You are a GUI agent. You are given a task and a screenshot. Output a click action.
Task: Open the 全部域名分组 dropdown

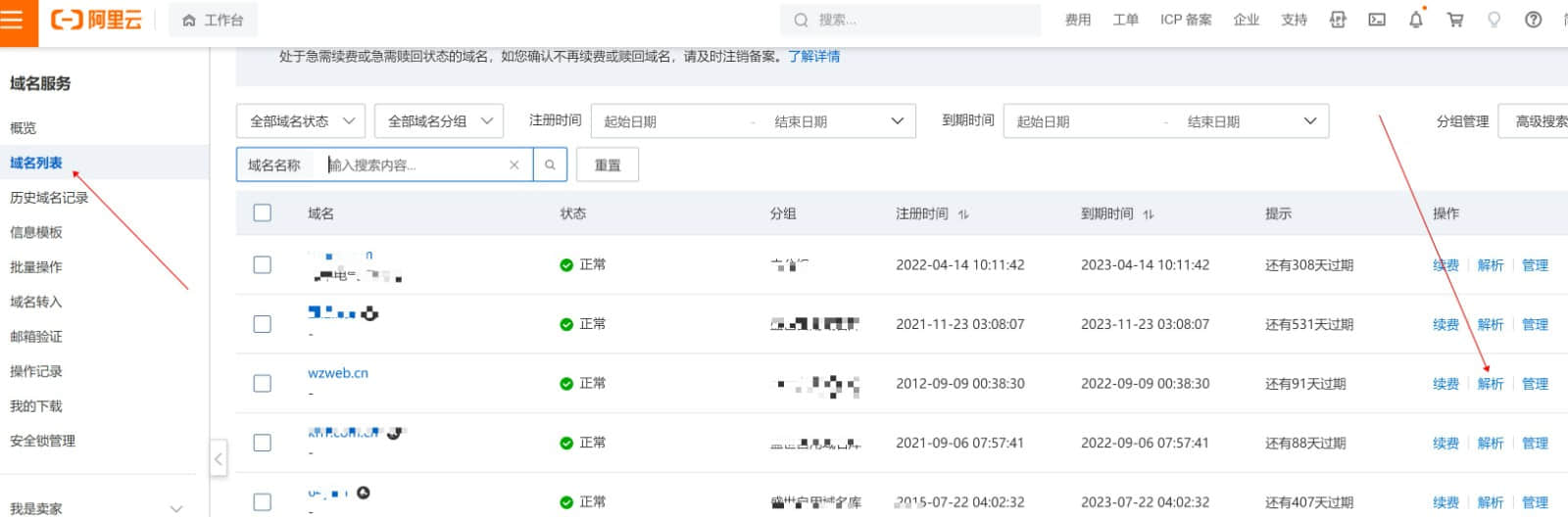point(438,121)
